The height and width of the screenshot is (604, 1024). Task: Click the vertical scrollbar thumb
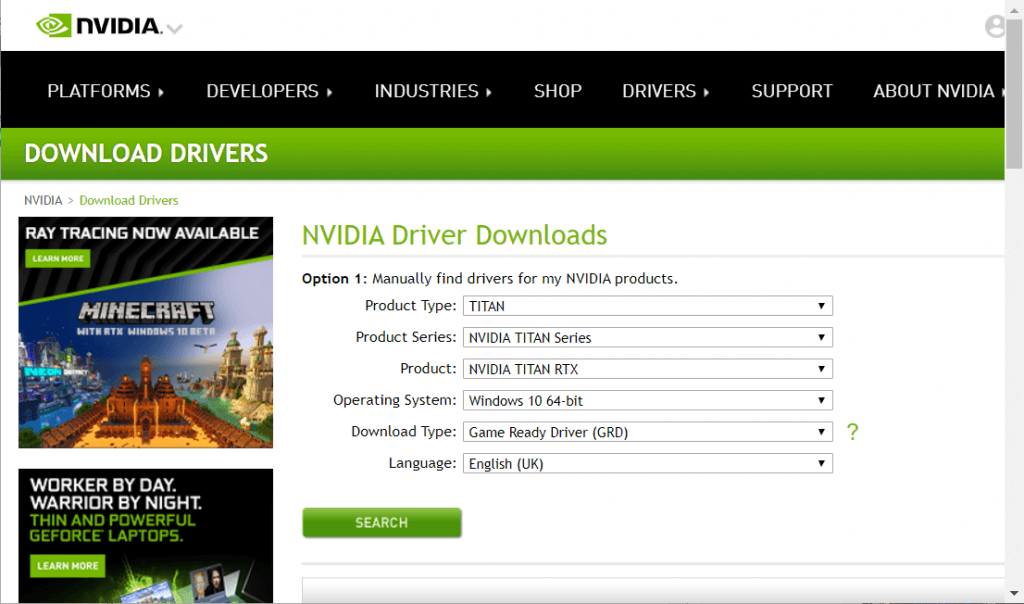coord(1014,93)
